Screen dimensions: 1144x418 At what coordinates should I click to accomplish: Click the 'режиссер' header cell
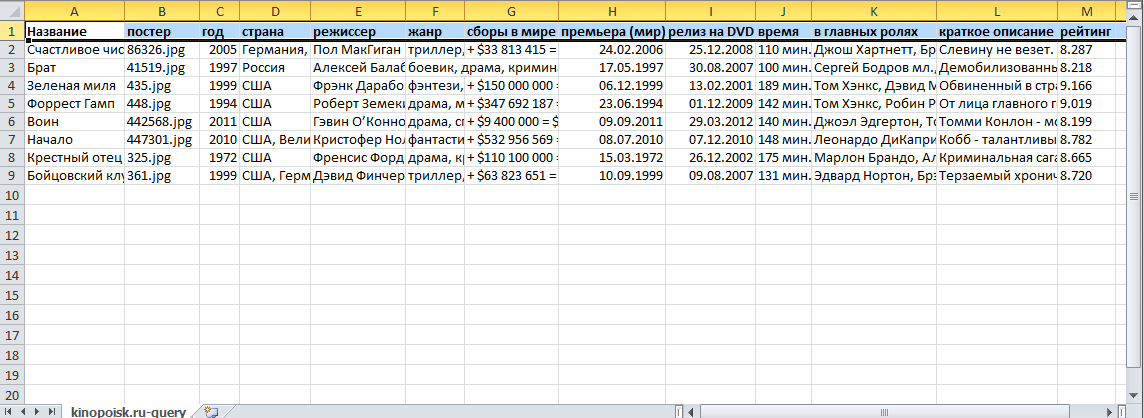point(358,31)
